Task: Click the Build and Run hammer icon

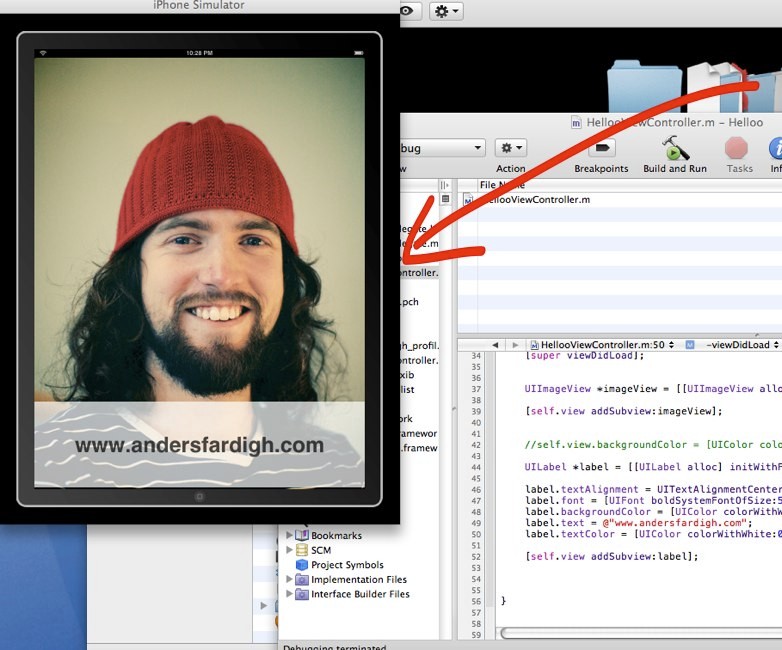Action: coord(675,149)
